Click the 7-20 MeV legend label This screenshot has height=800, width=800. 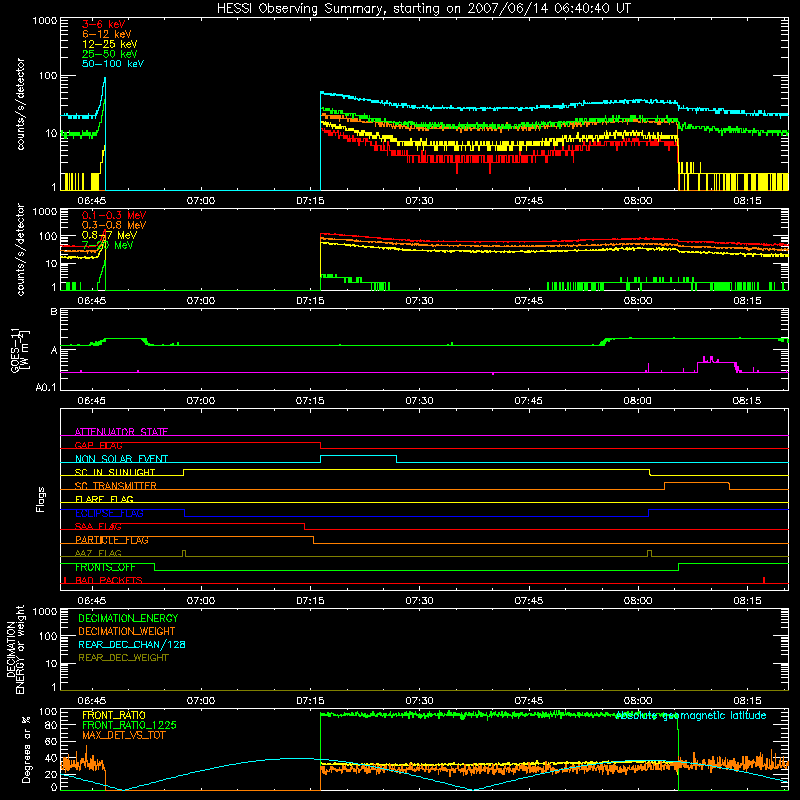coord(108,245)
